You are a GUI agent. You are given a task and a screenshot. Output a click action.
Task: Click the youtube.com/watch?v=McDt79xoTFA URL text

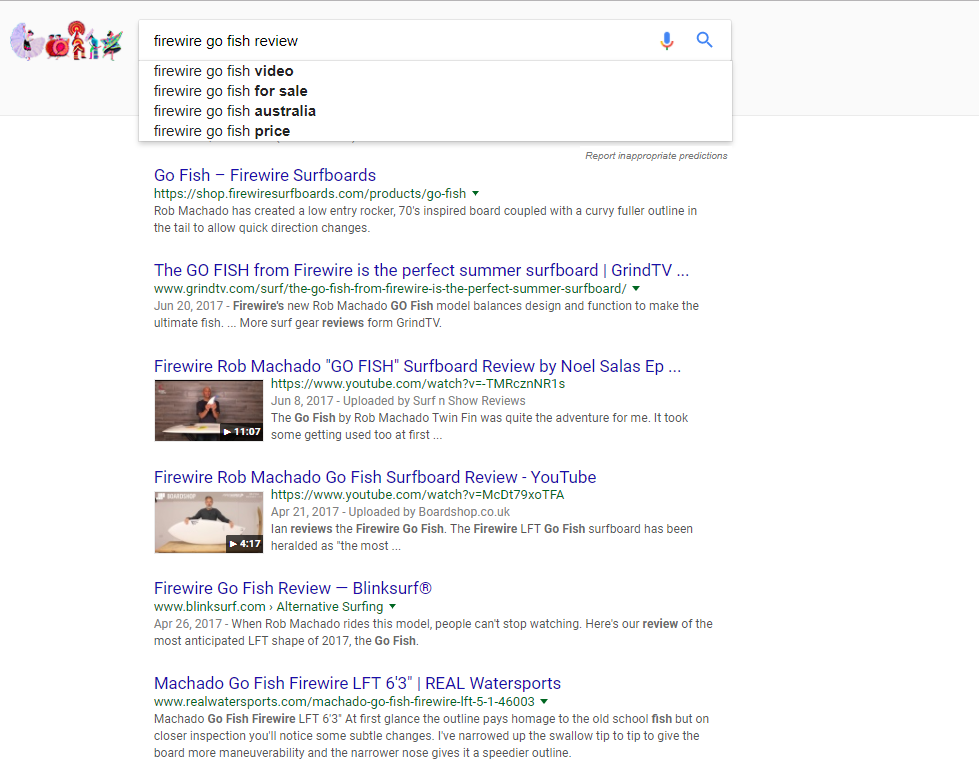click(x=417, y=495)
